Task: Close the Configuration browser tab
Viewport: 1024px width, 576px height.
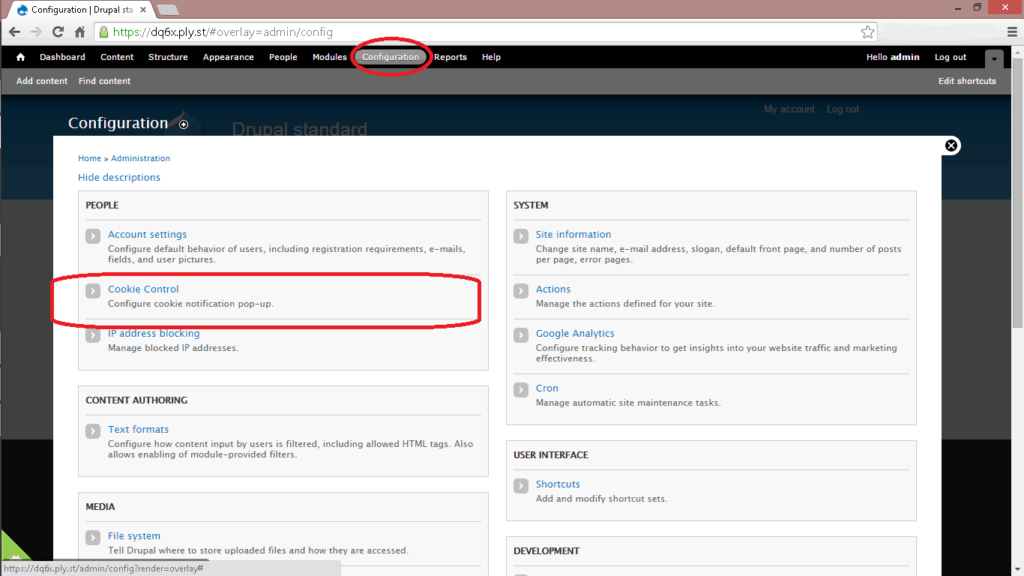Action: tap(143, 10)
